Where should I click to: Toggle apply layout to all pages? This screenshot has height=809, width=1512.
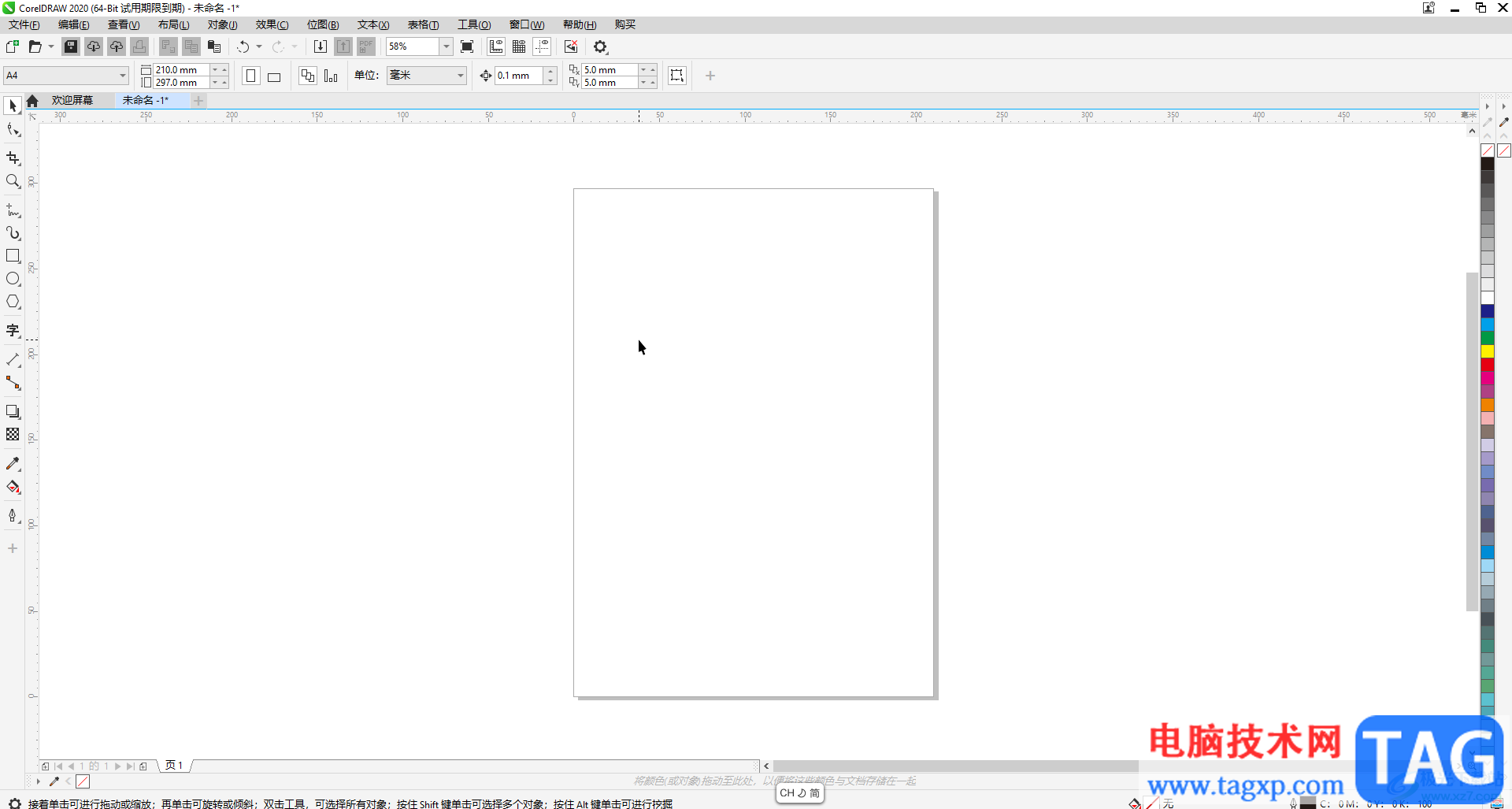point(308,76)
